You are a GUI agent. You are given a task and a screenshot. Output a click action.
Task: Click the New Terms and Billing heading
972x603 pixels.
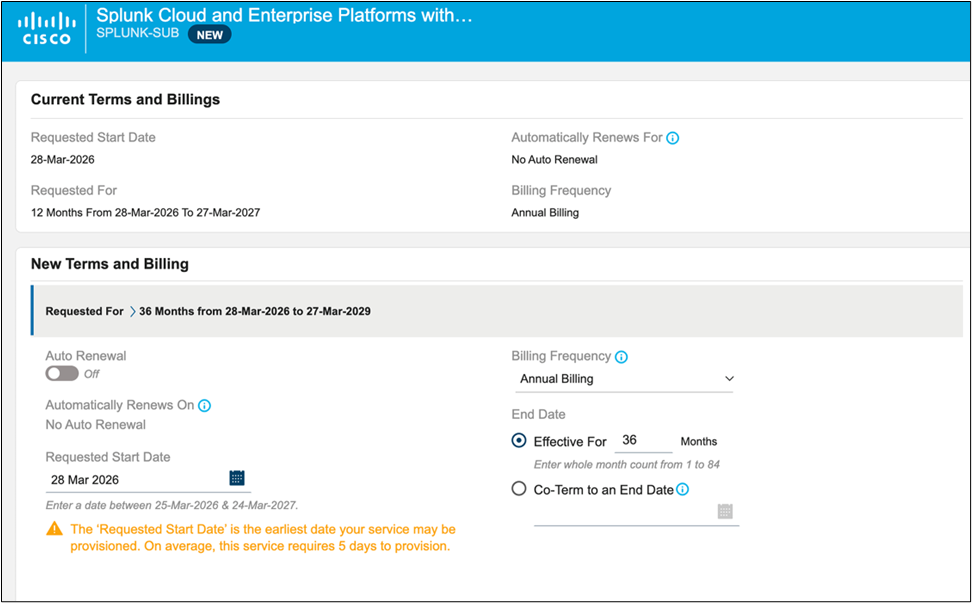point(110,264)
